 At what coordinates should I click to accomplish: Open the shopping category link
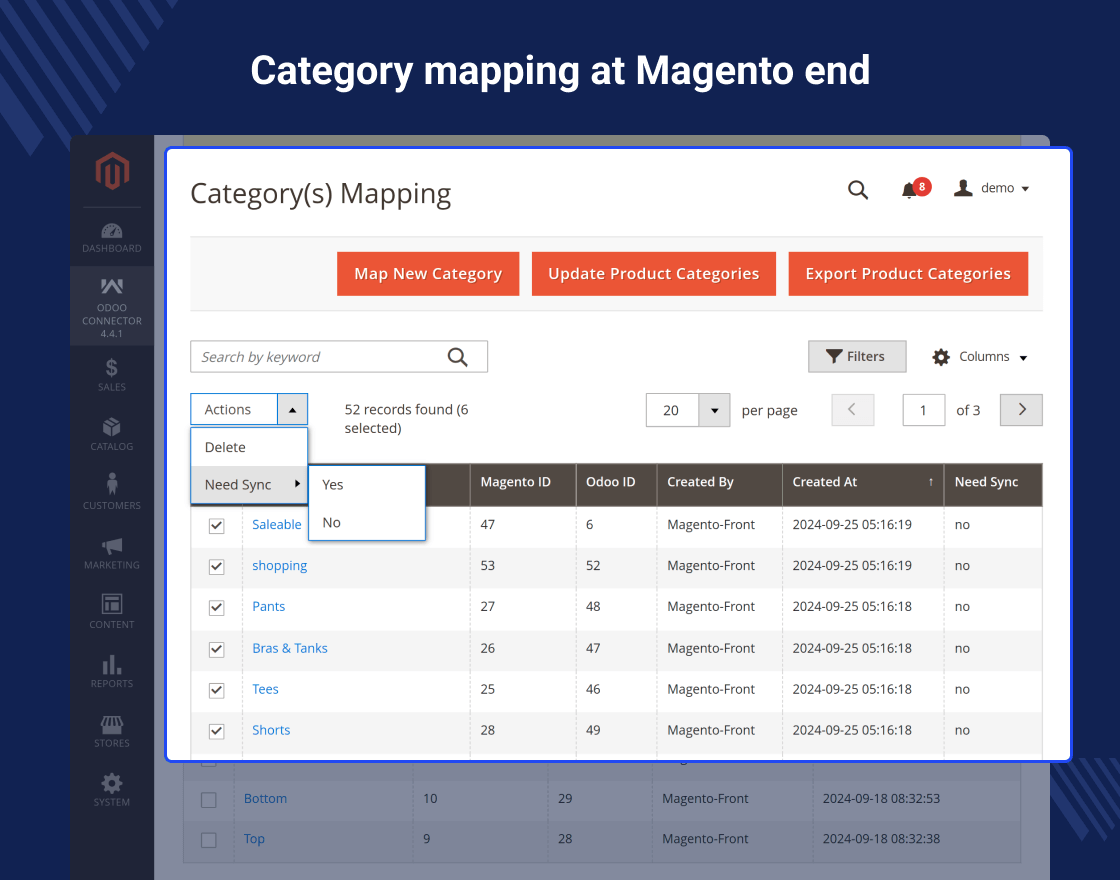(279, 566)
